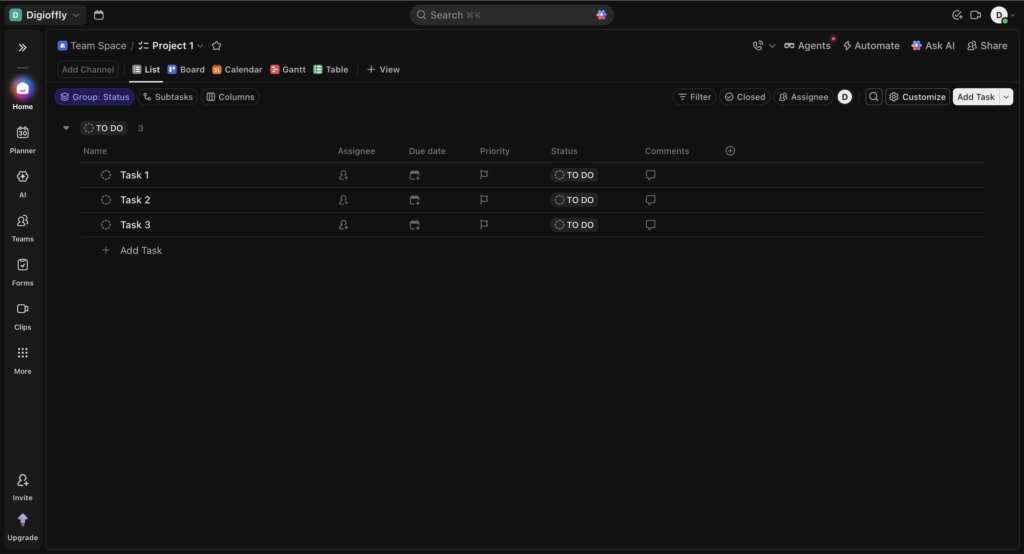The height and width of the screenshot is (554, 1024).
Task: Open Ask AI
Action: [933, 46]
